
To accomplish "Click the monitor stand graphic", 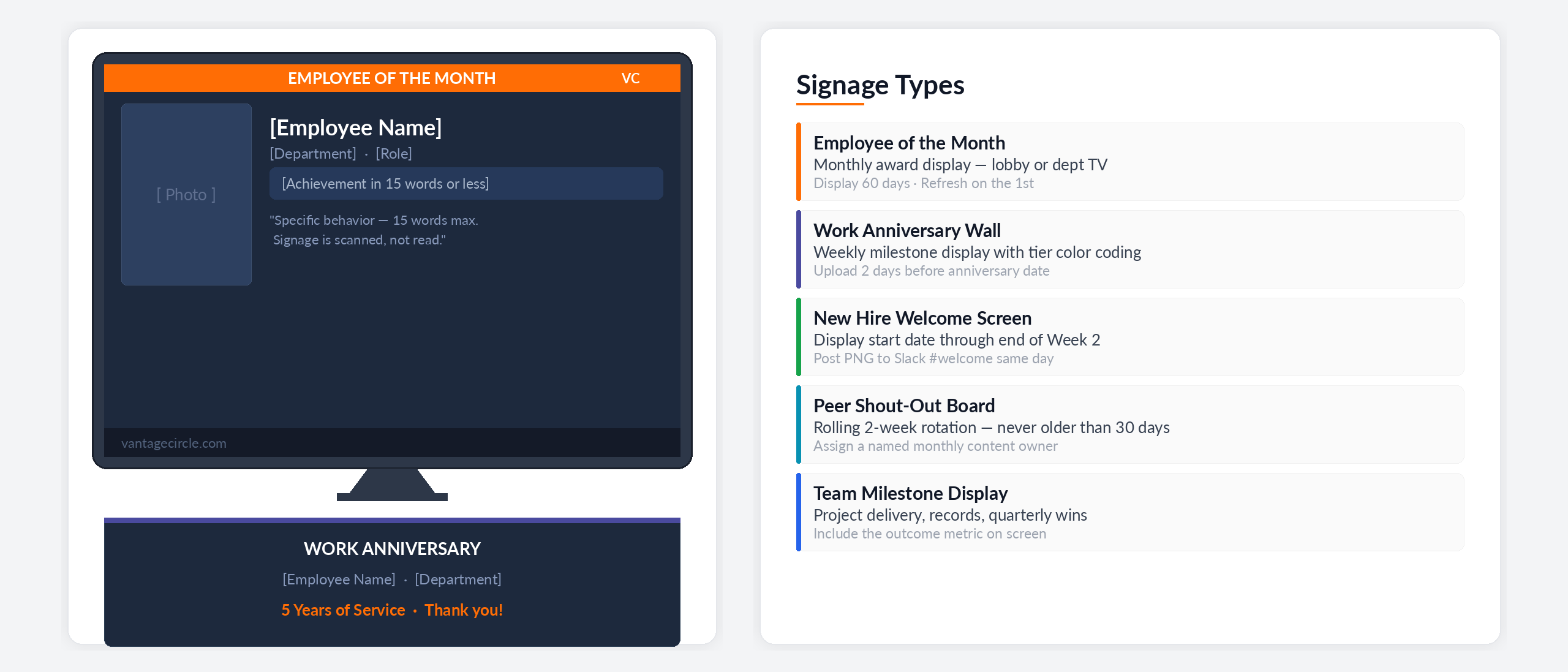I will 392,485.
